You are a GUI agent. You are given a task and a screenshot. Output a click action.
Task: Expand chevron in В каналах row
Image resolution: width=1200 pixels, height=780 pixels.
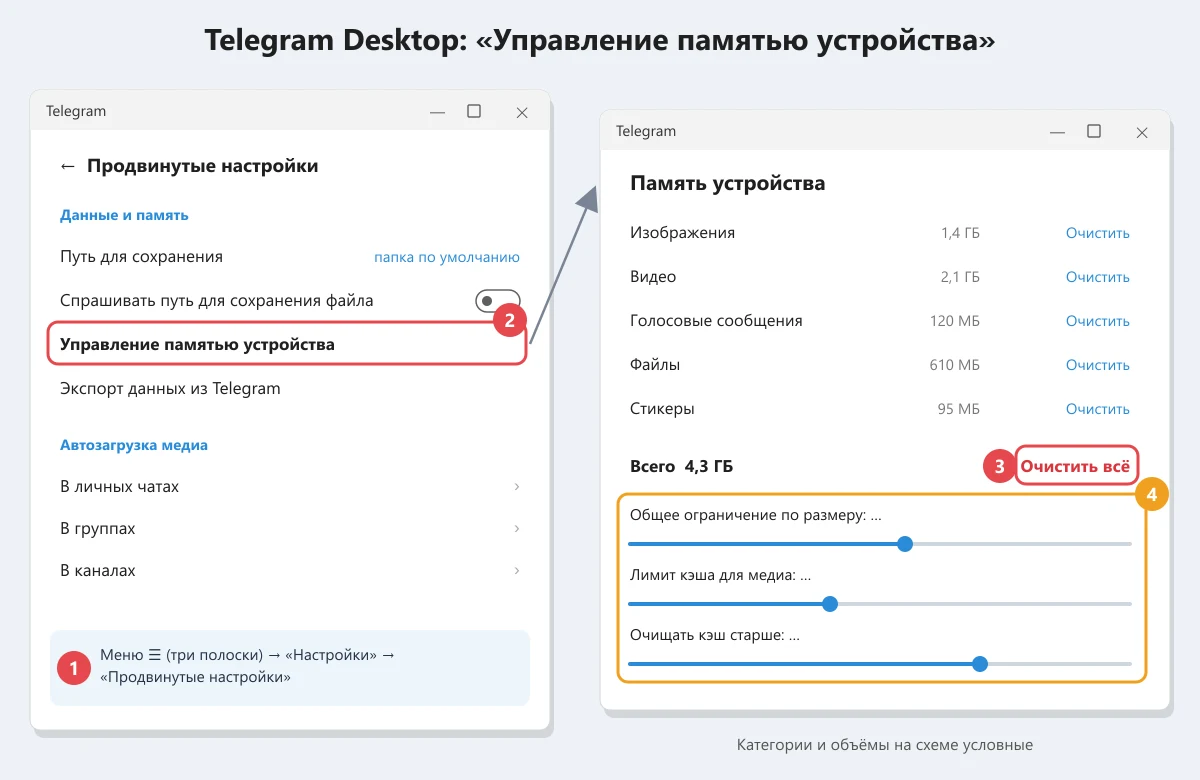pos(517,571)
